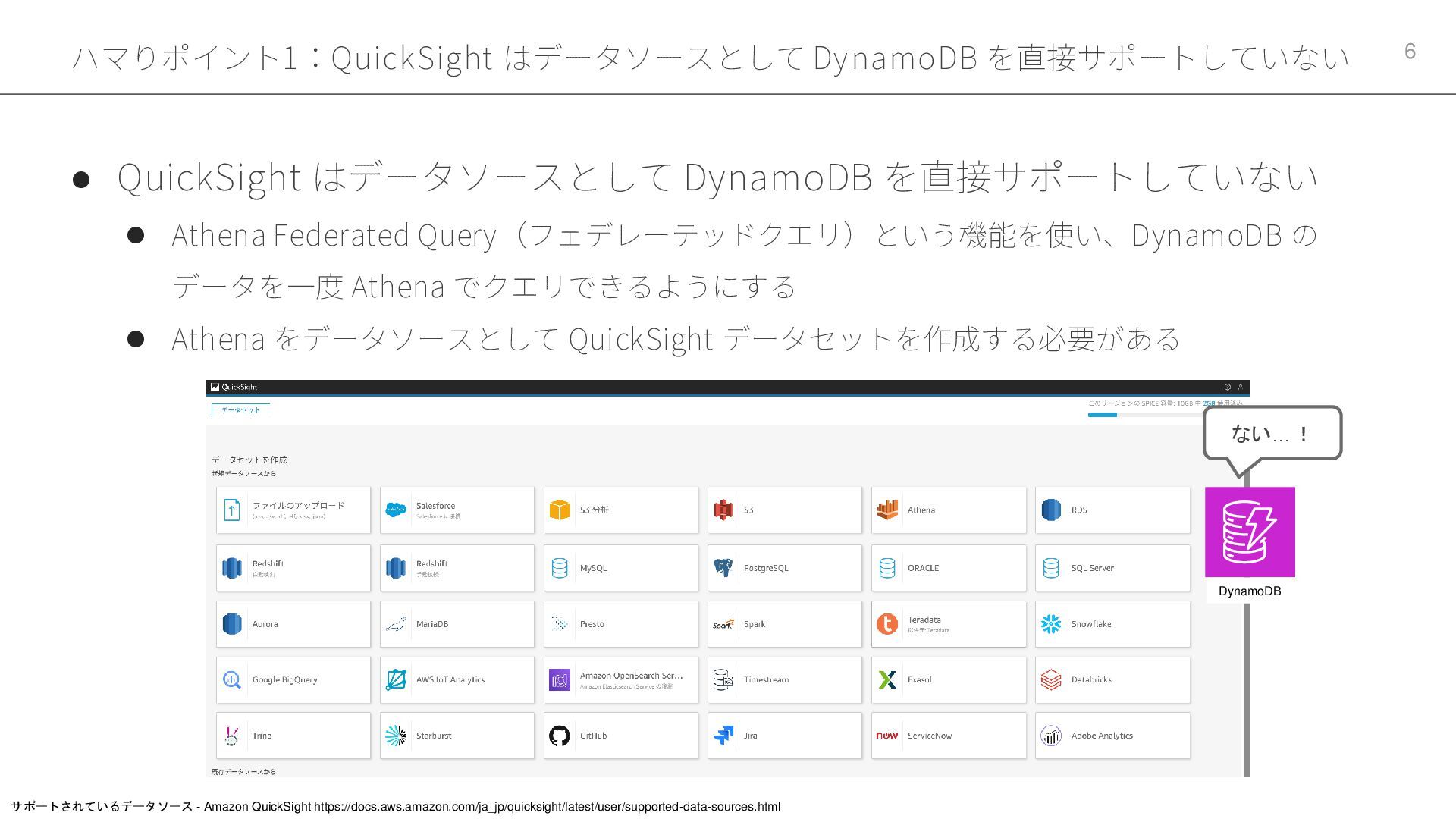
Task: Select the Google BigQuery icon
Action: [232, 679]
